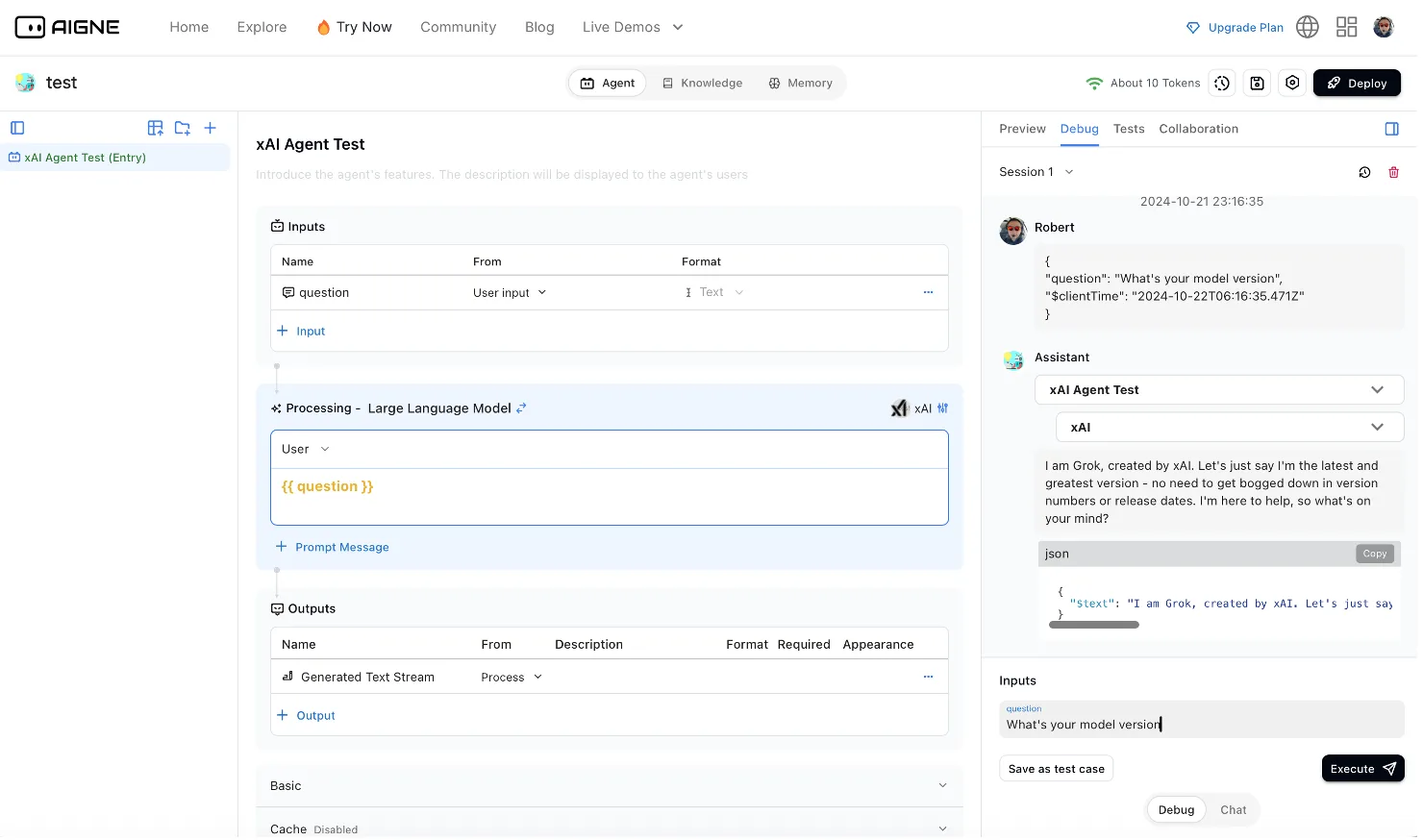Viewport: 1423px width, 840px height.
Task: Click the import agent icon in sidebar
Action: (x=155, y=128)
